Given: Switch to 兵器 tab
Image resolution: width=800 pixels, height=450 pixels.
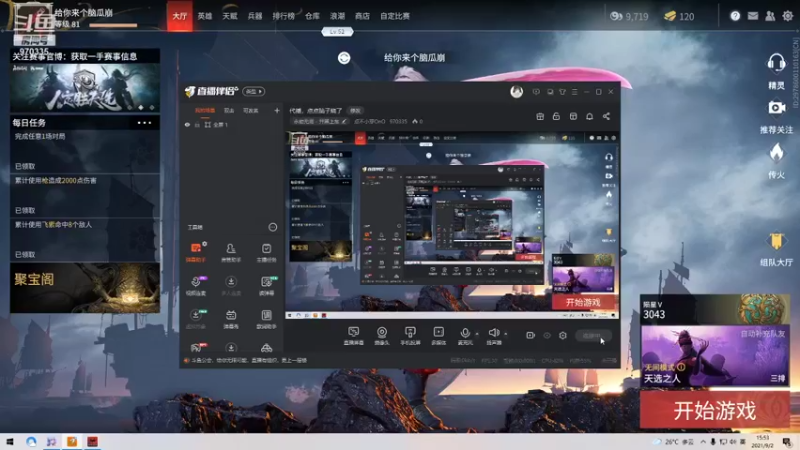Looking at the screenshot, I should (x=255, y=16).
